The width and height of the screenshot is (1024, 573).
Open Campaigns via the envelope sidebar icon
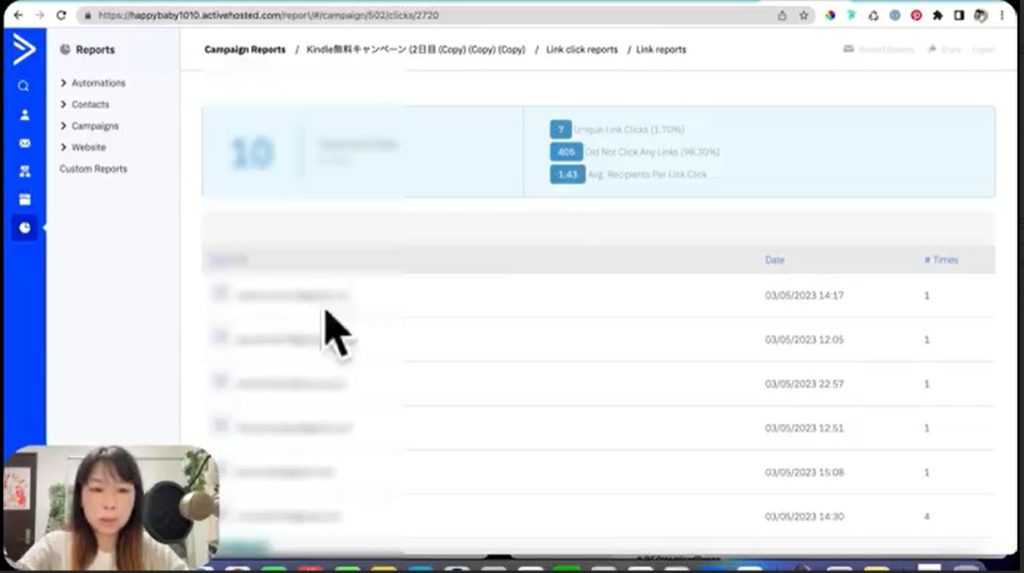24,143
